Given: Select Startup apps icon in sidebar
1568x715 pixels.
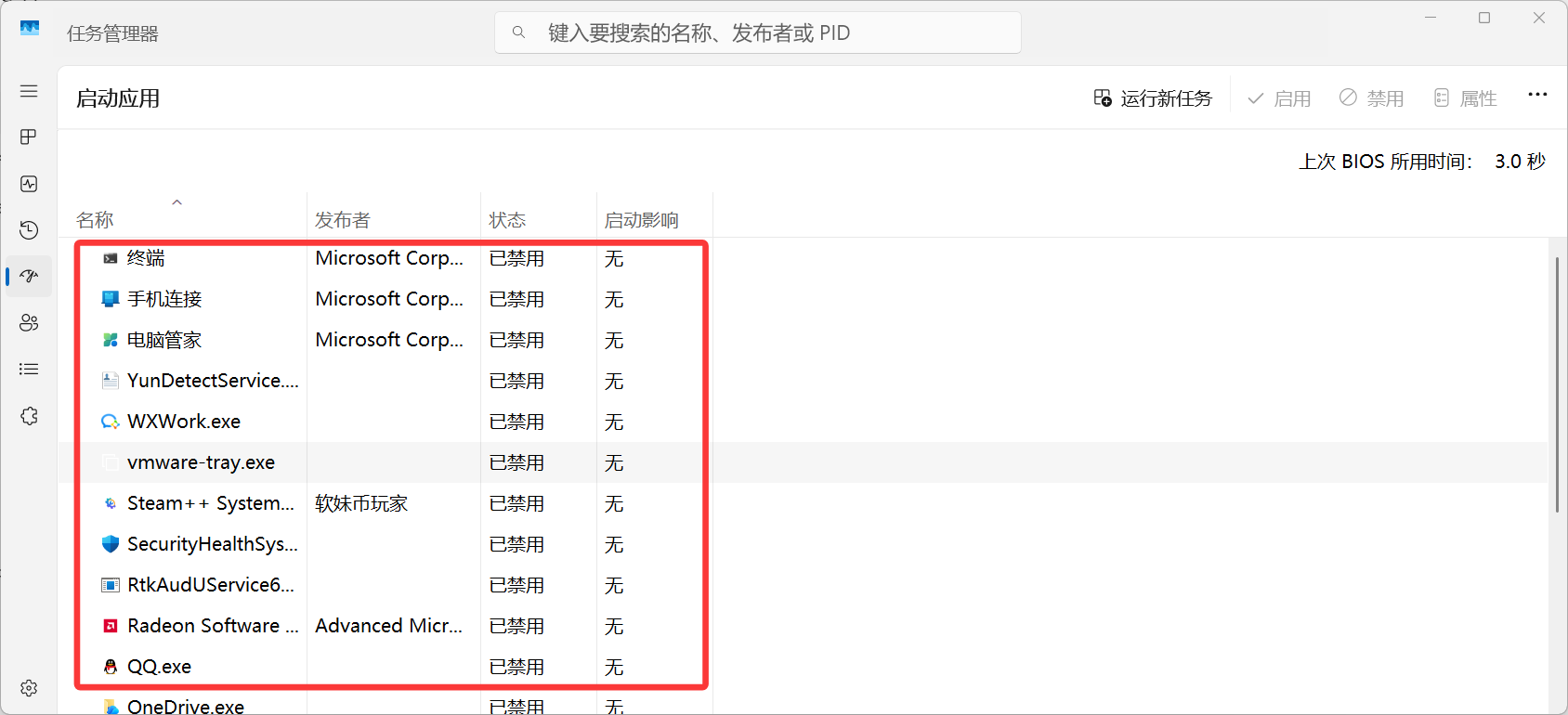Looking at the screenshot, I should click(29, 277).
